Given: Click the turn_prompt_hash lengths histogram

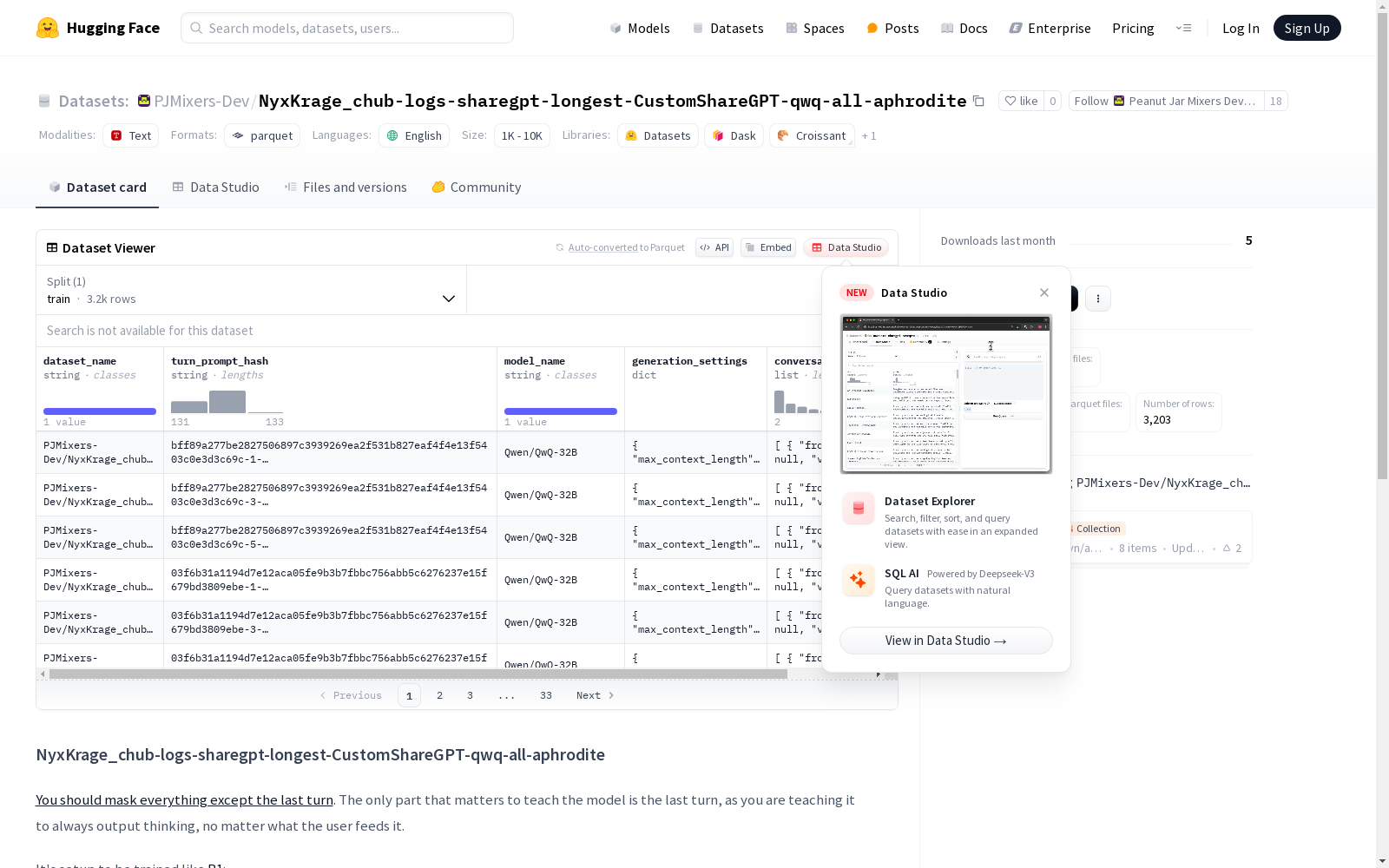Looking at the screenshot, I should pyautogui.click(x=227, y=401).
